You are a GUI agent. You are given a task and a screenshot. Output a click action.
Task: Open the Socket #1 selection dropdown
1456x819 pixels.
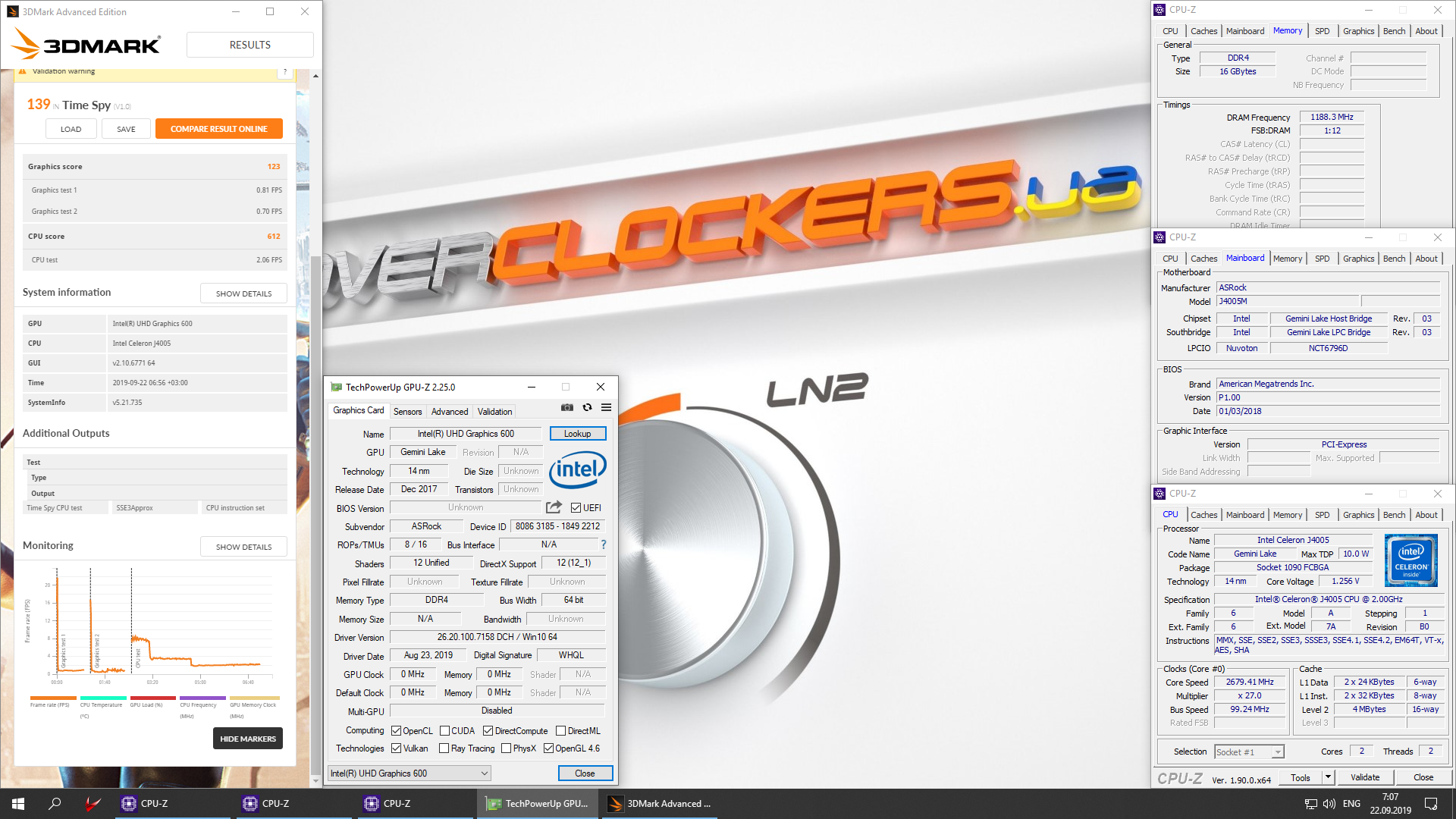[x=1248, y=752]
